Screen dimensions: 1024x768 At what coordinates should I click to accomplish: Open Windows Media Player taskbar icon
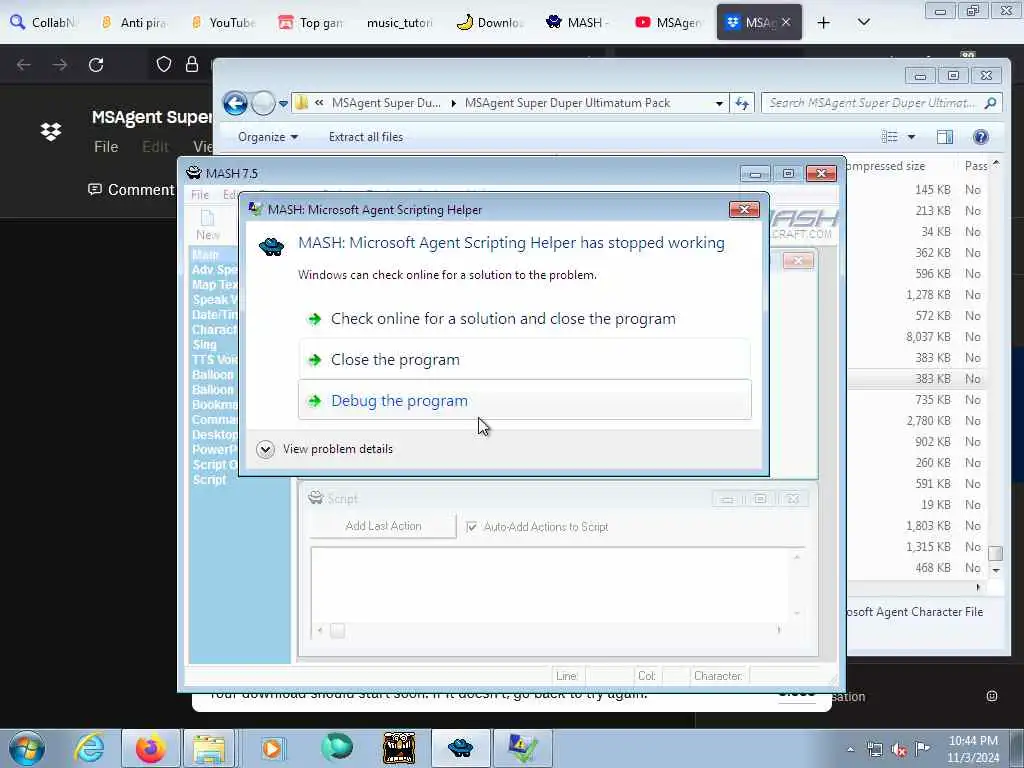coord(272,748)
